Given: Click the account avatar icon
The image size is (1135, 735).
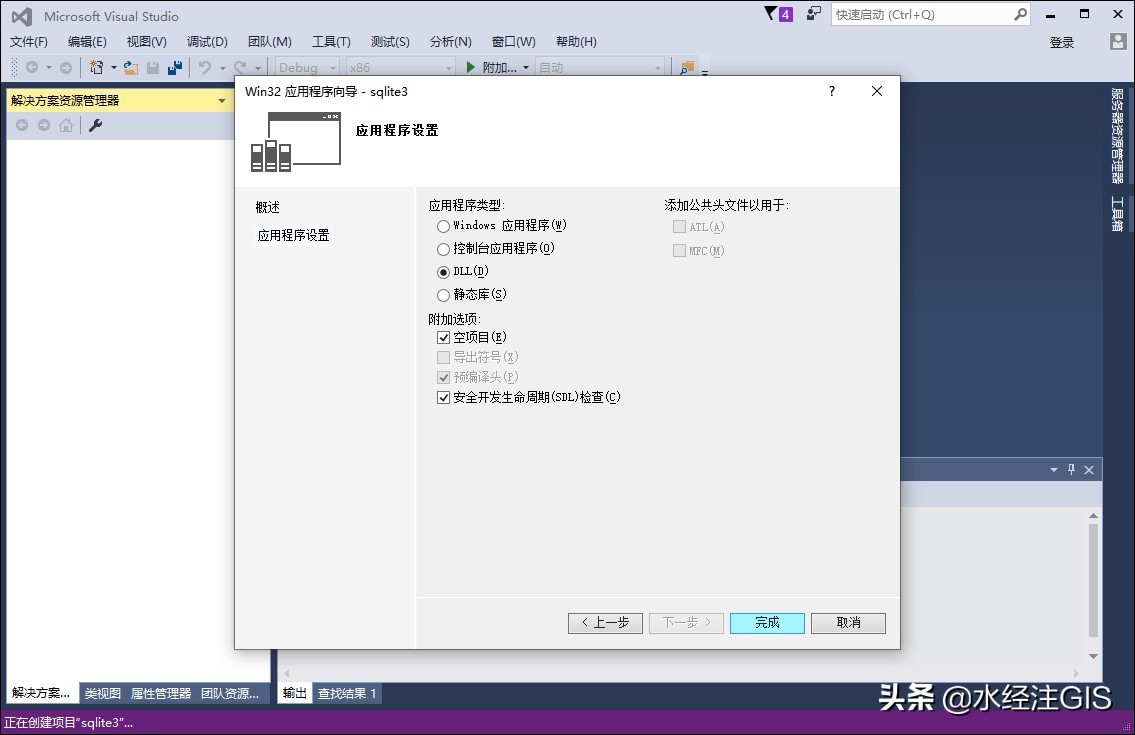Looking at the screenshot, I should (1118, 41).
